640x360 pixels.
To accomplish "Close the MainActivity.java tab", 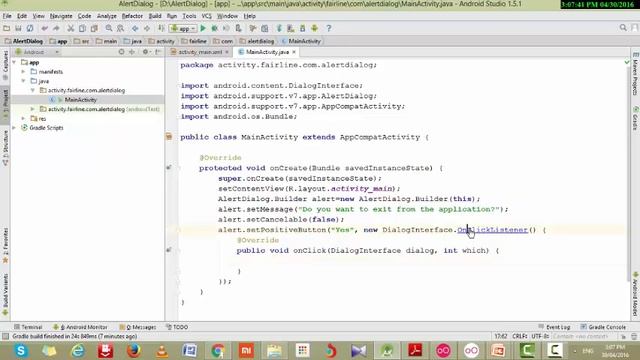I will tap(294, 52).
